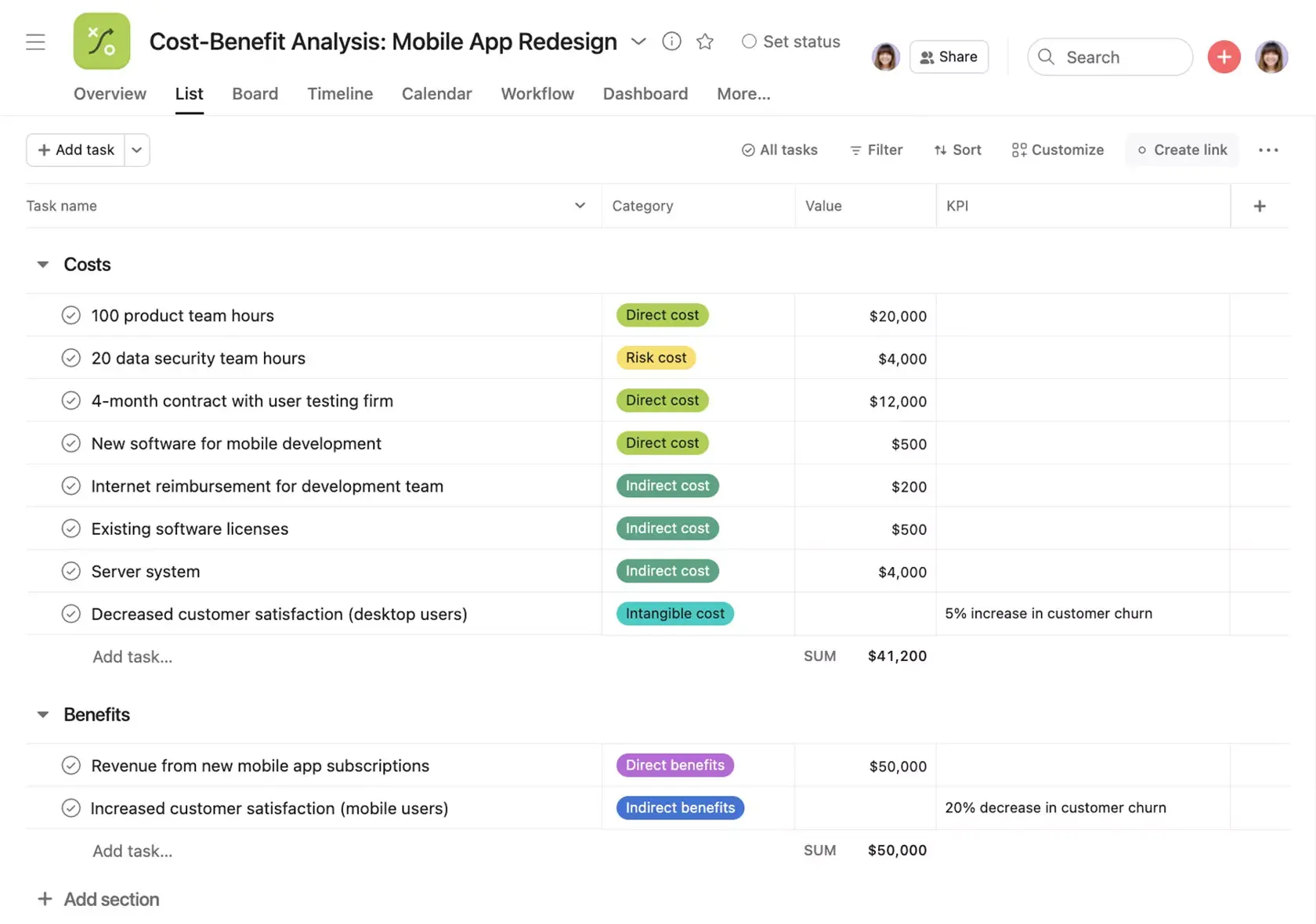The image size is (1316, 924).
Task: Open the Filter options
Action: coord(876,150)
